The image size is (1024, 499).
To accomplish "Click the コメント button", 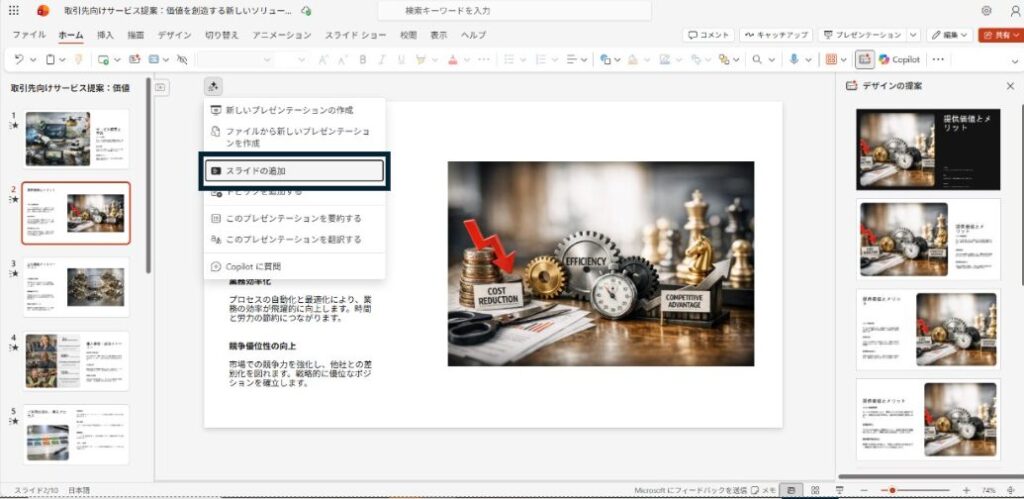I will 708,35.
